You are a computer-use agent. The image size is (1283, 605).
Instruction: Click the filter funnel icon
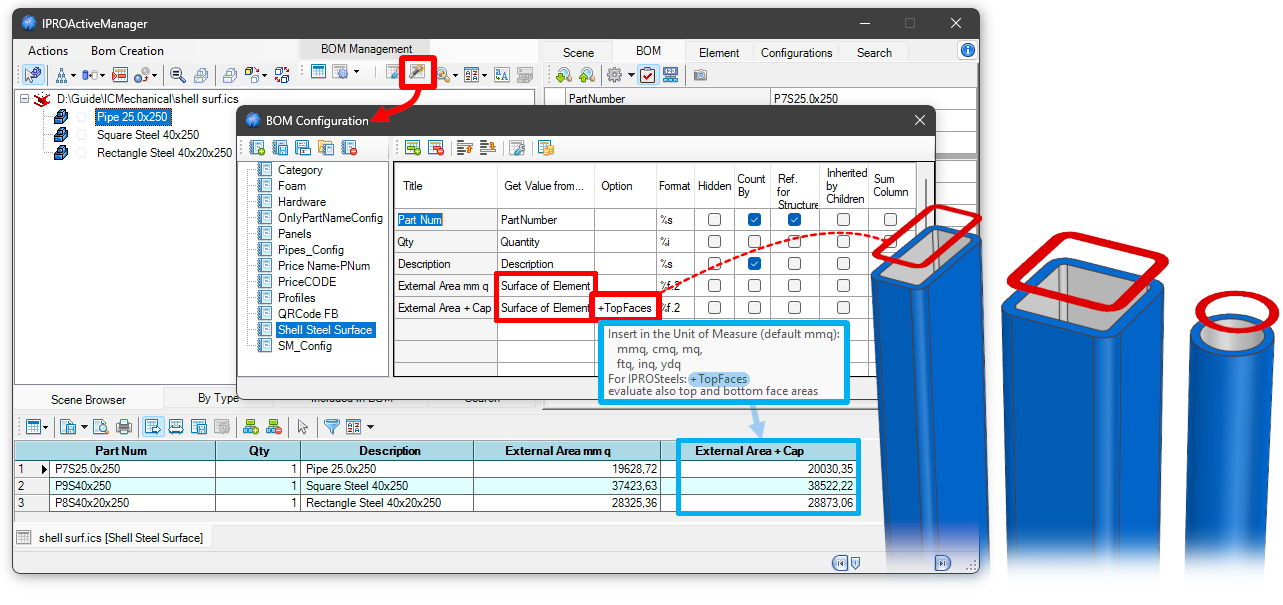click(x=331, y=427)
